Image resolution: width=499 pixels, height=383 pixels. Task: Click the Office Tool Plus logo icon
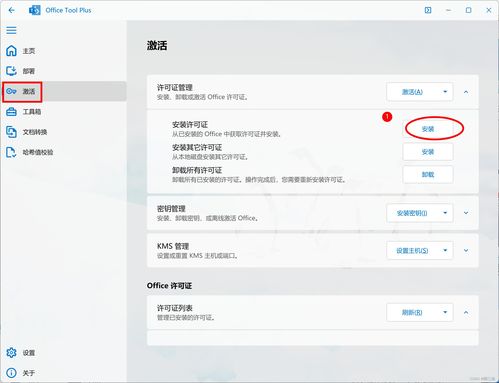(35, 10)
